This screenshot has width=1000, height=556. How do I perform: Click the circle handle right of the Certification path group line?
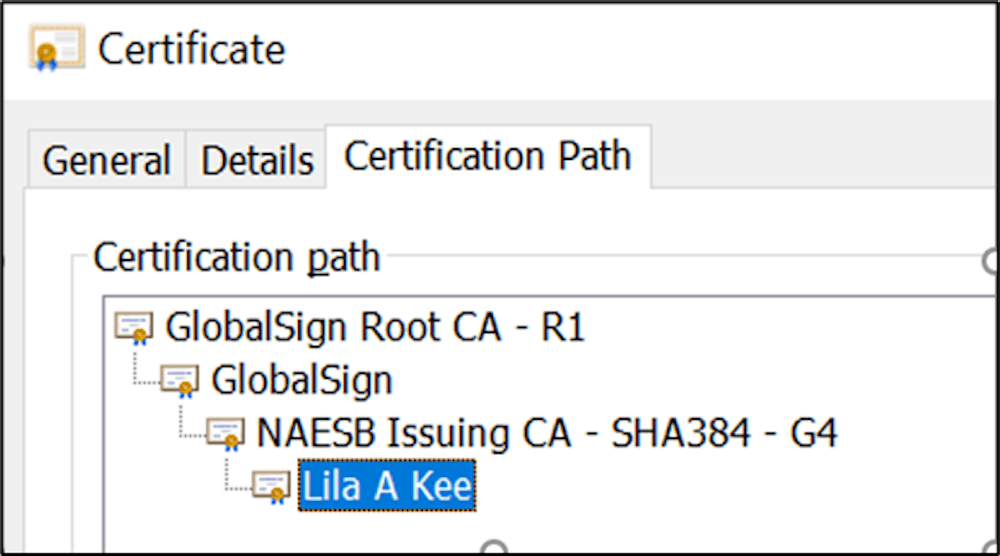click(x=990, y=261)
